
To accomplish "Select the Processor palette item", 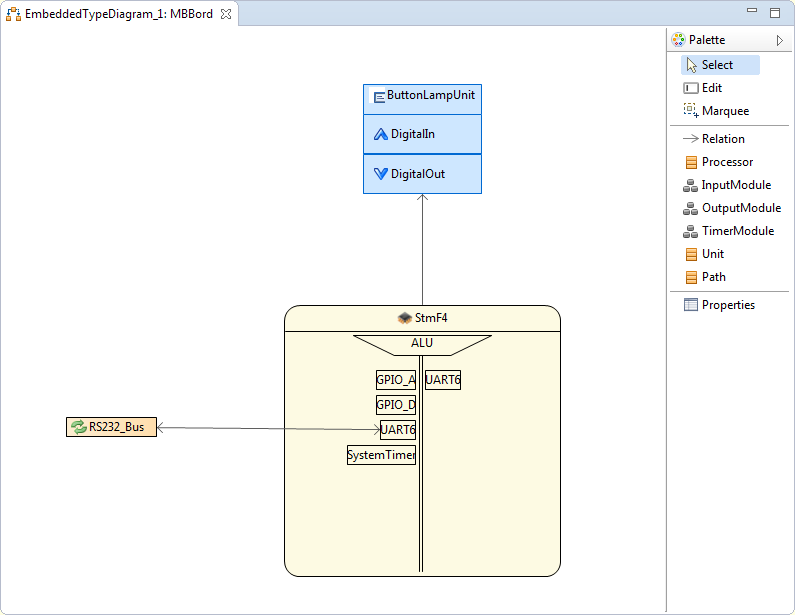I will point(726,162).
